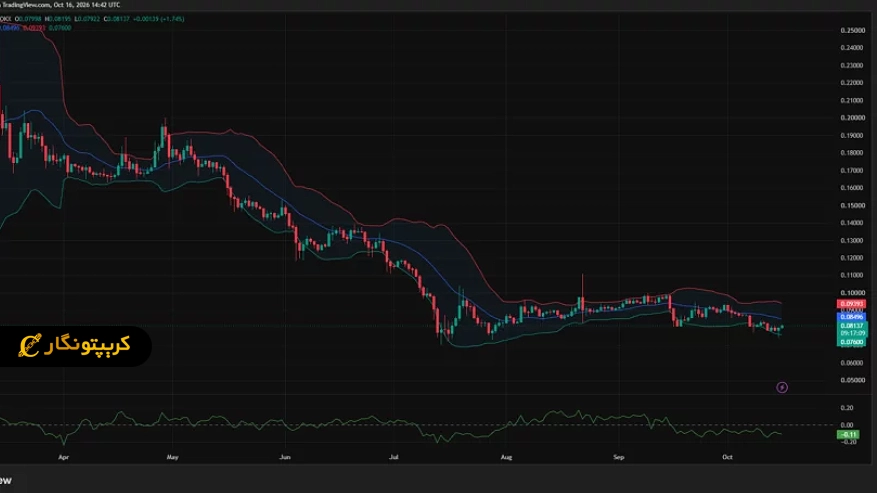Select the red 0.09393 upper band price tag

851,304
